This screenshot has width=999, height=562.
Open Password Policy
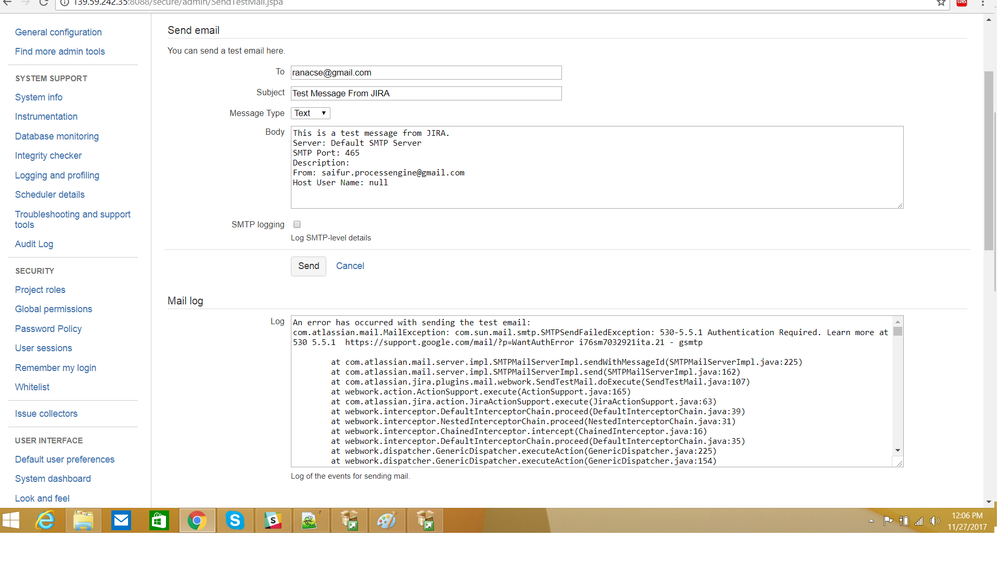click(48, 329)
